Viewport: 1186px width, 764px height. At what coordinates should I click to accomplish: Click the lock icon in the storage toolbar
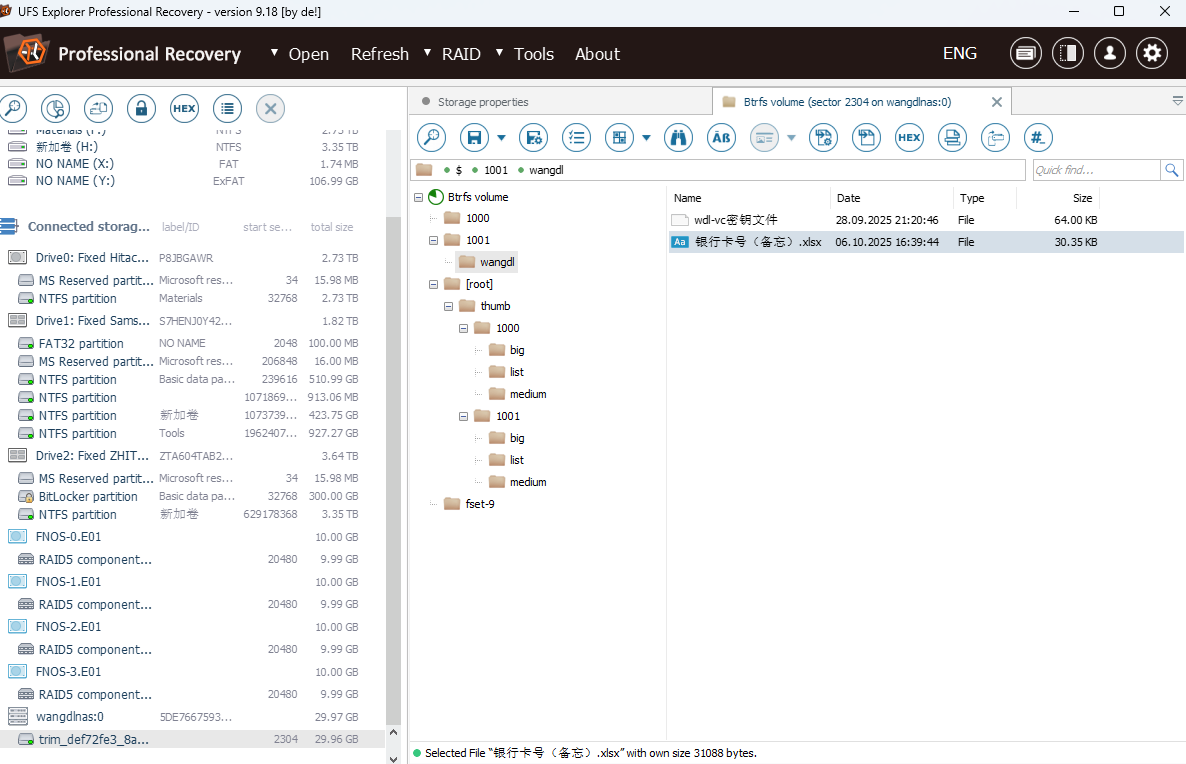141,108
